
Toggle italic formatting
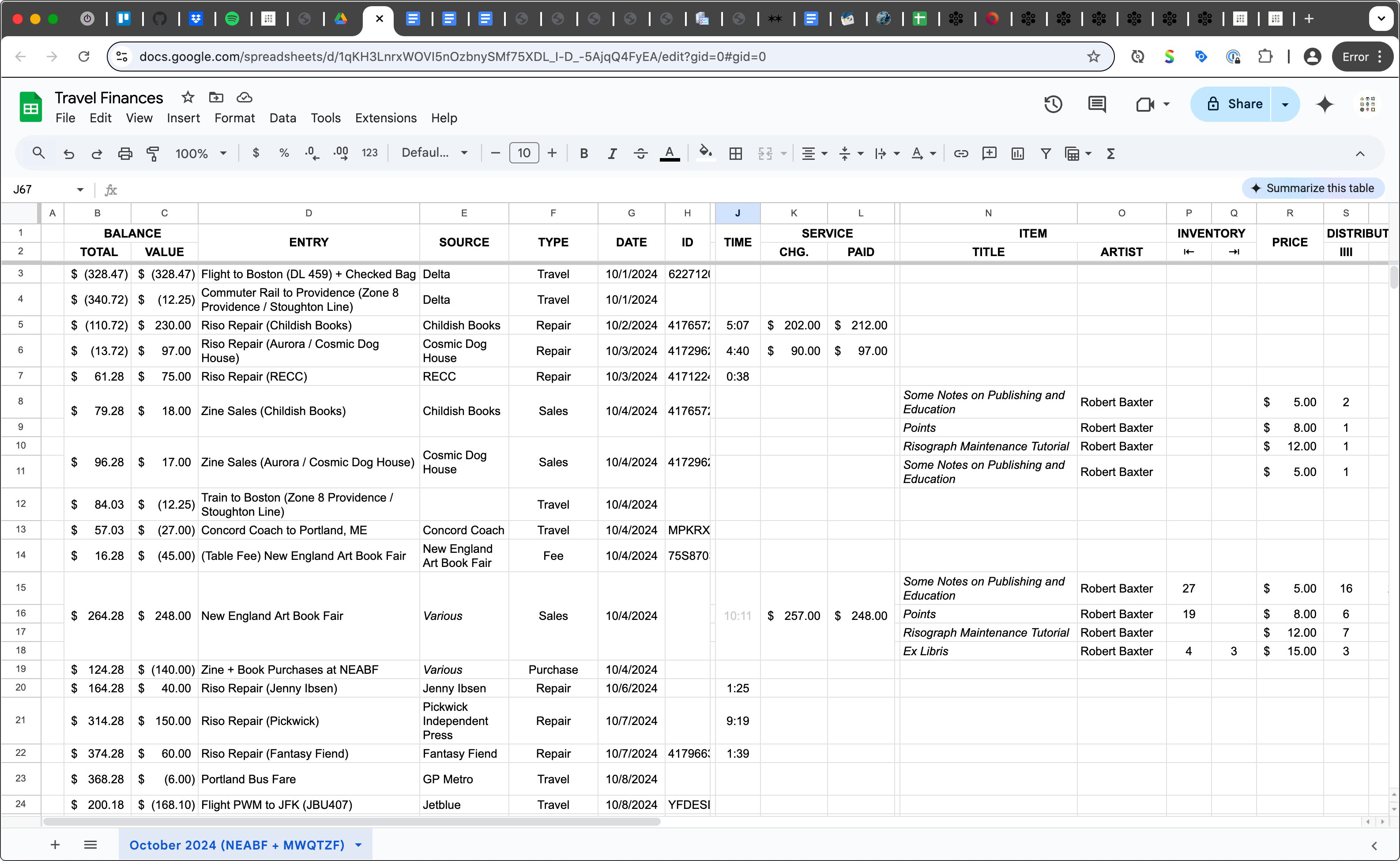[x=612, y=154]
